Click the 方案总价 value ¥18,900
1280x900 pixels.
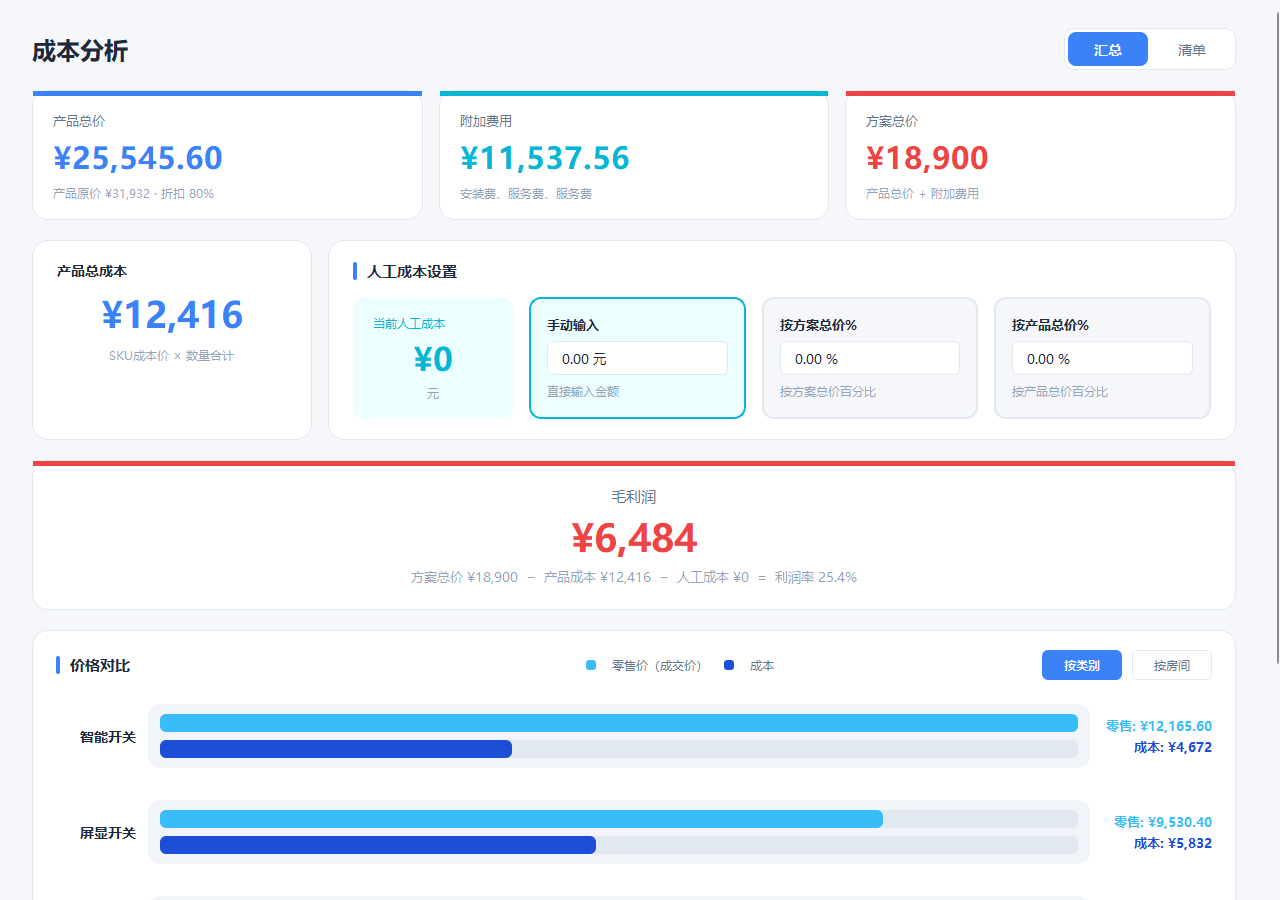coord(927,158)
